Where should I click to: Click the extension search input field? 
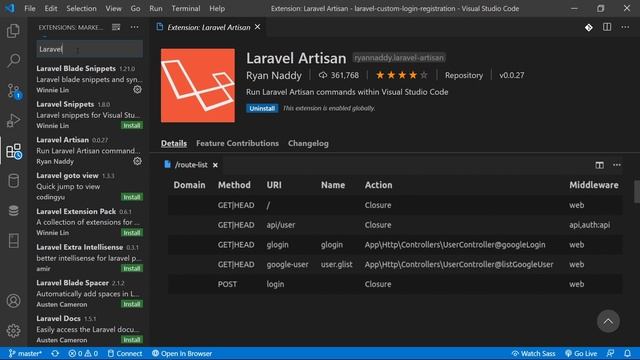pos(89,49)
